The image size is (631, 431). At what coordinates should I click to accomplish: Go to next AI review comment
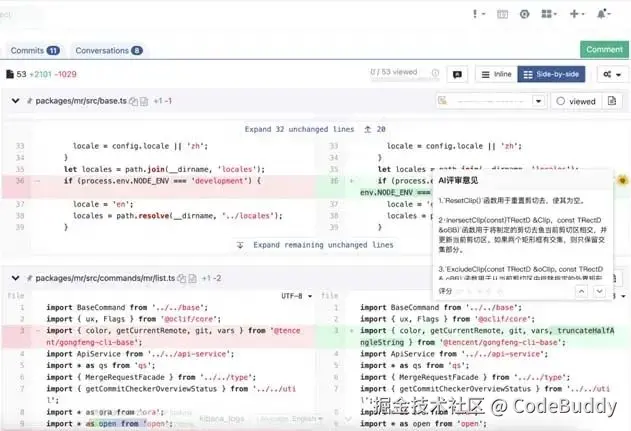tap(599, 291)
